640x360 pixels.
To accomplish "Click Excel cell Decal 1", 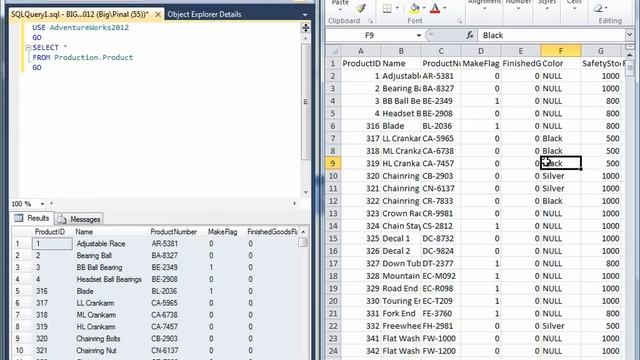I will point(401,238).
